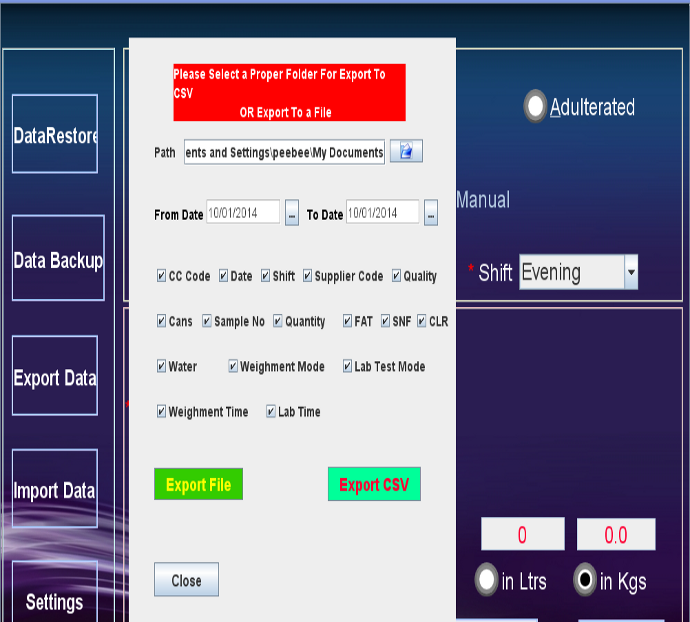Viewport: 690px width, 622px height.
Task: Click the From Date input field
Action: 243,213
